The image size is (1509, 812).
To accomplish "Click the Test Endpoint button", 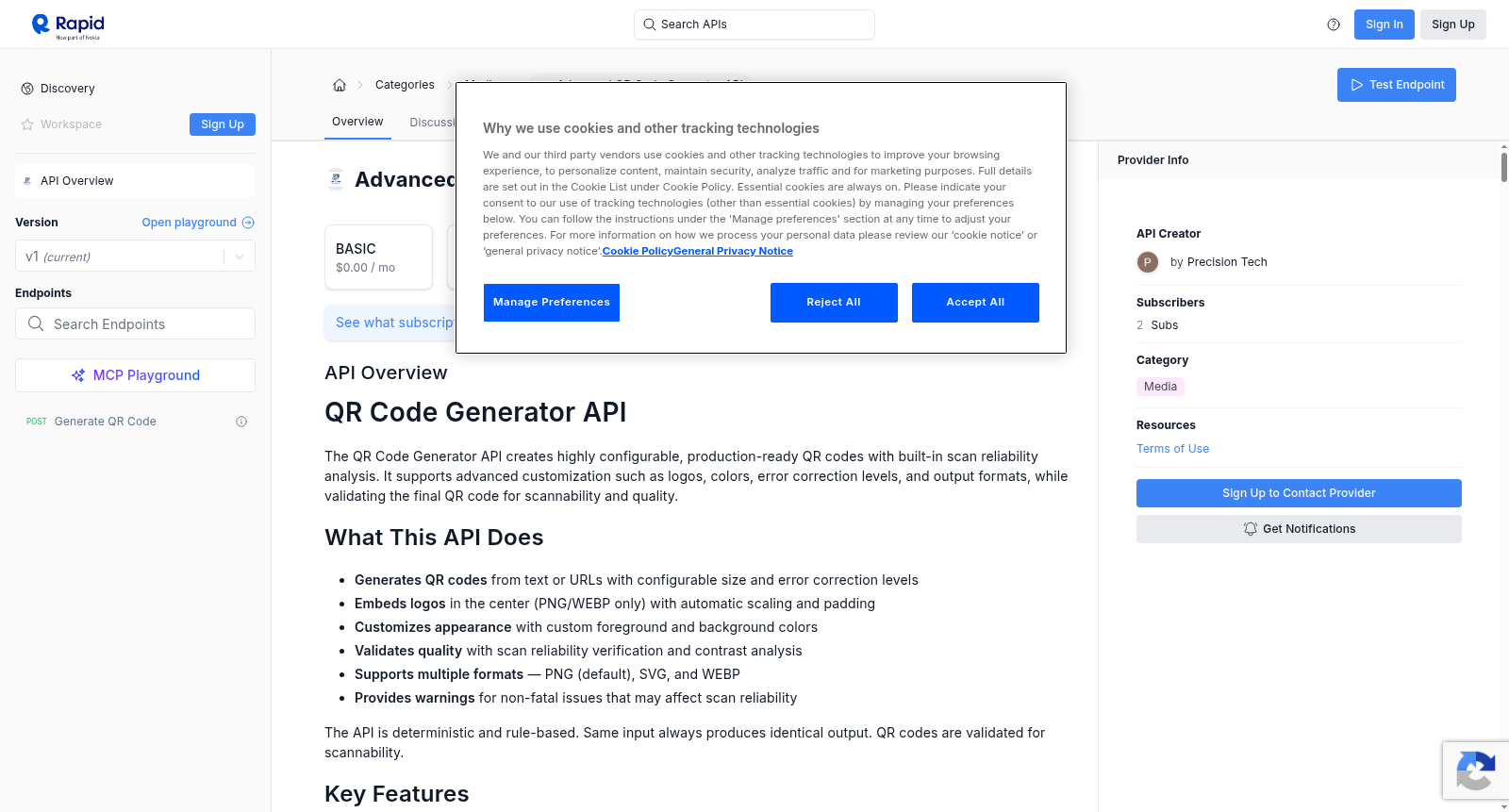I will coord(1397,85).
